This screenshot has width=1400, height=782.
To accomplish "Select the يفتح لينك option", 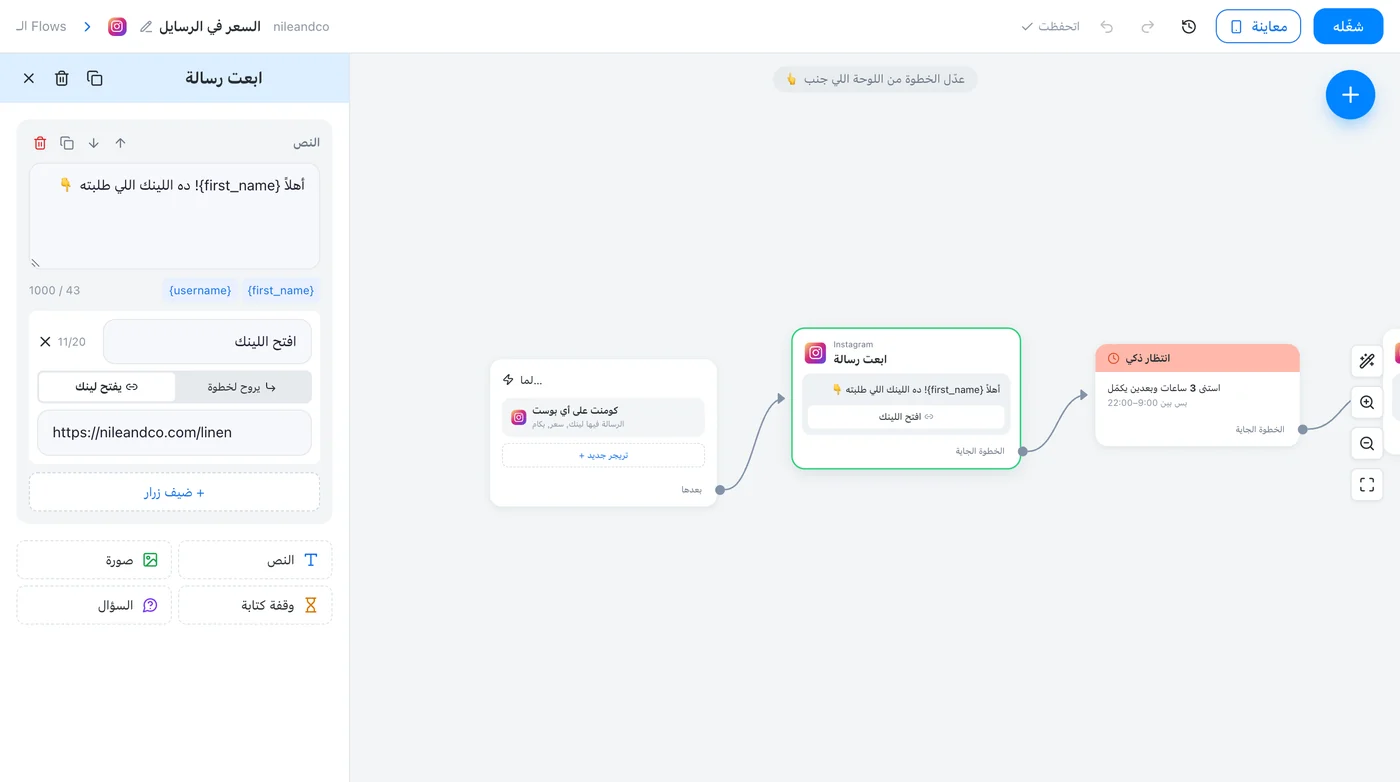I will point(106,387).
